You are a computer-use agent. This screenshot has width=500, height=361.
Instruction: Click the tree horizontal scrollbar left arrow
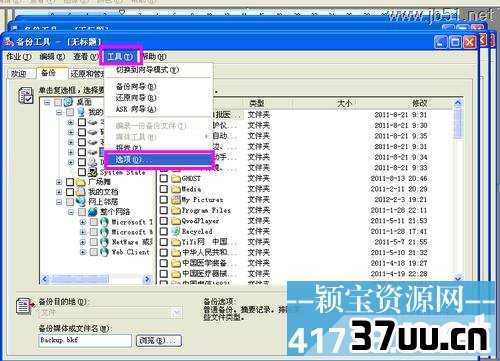45,279
